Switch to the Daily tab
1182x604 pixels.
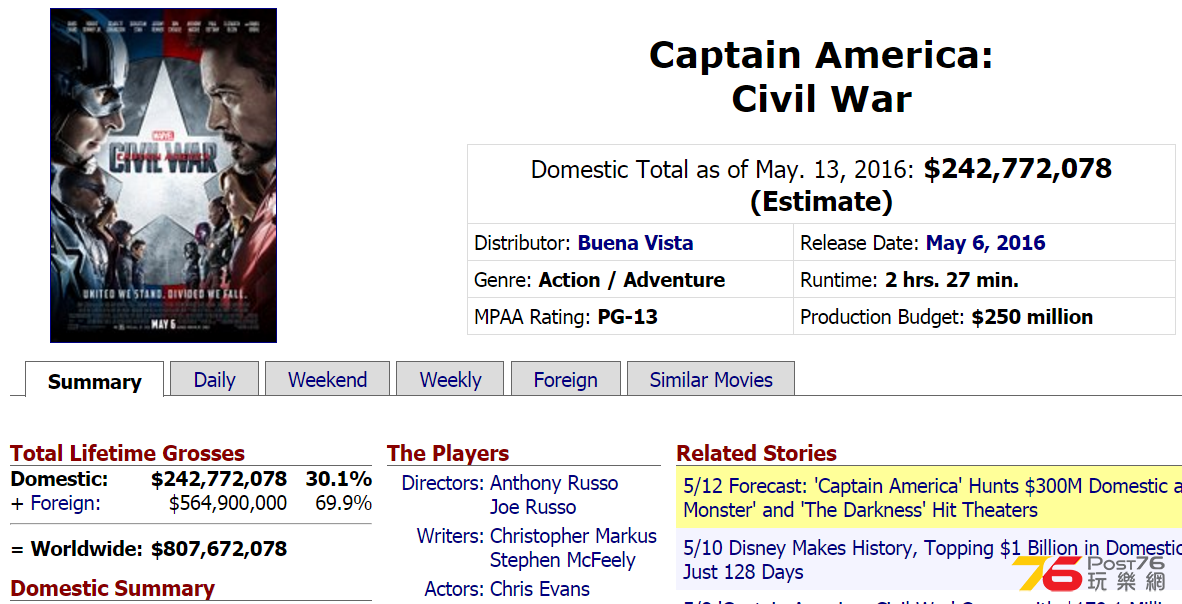pos(214,379)
